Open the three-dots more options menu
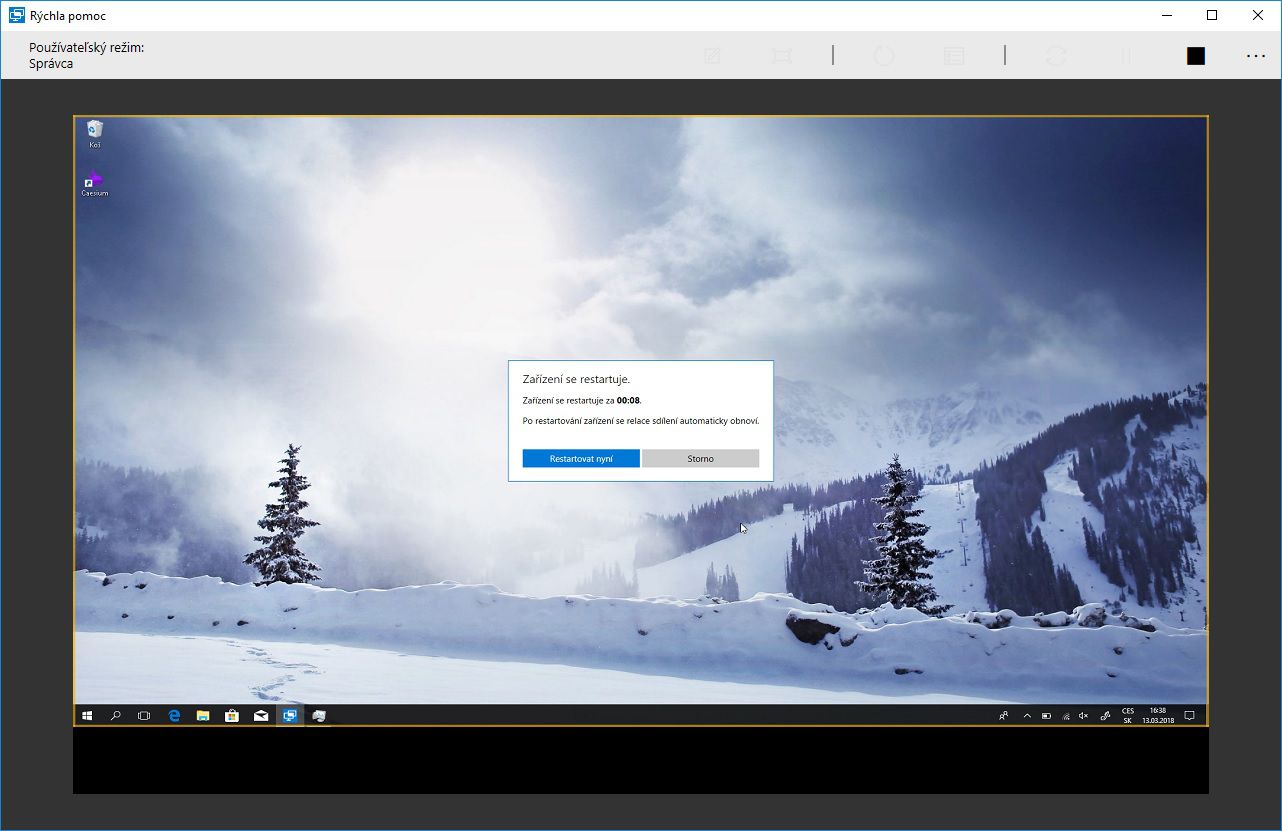The image size is (1282, 831). click(x=1255, y=56)
